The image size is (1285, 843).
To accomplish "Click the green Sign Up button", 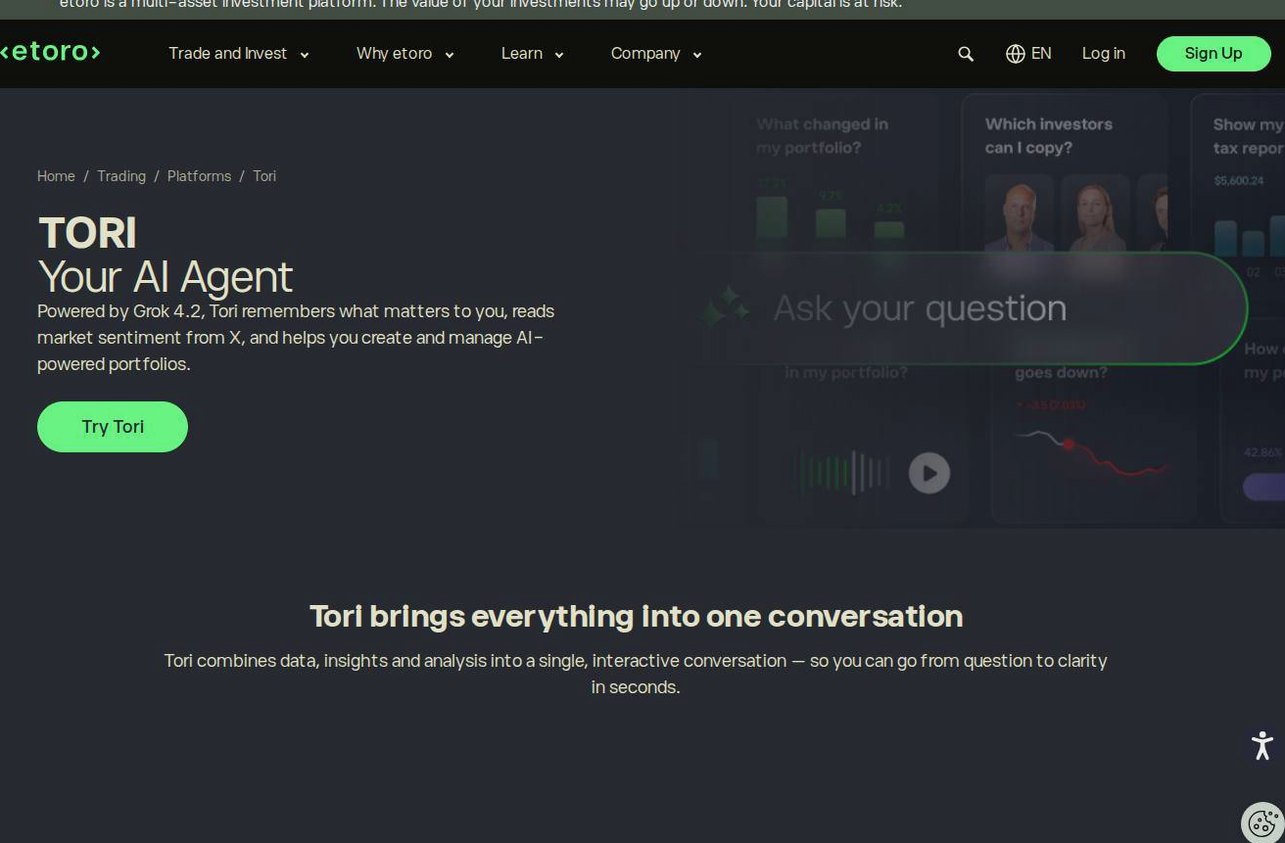I will click(x=1213, y=54).
